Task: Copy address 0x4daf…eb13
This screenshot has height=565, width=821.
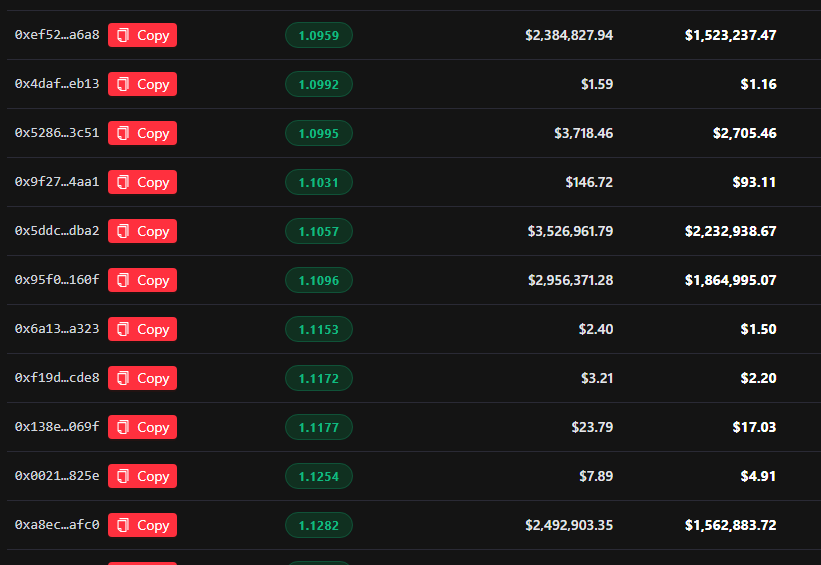Action: tap(142, 84)
